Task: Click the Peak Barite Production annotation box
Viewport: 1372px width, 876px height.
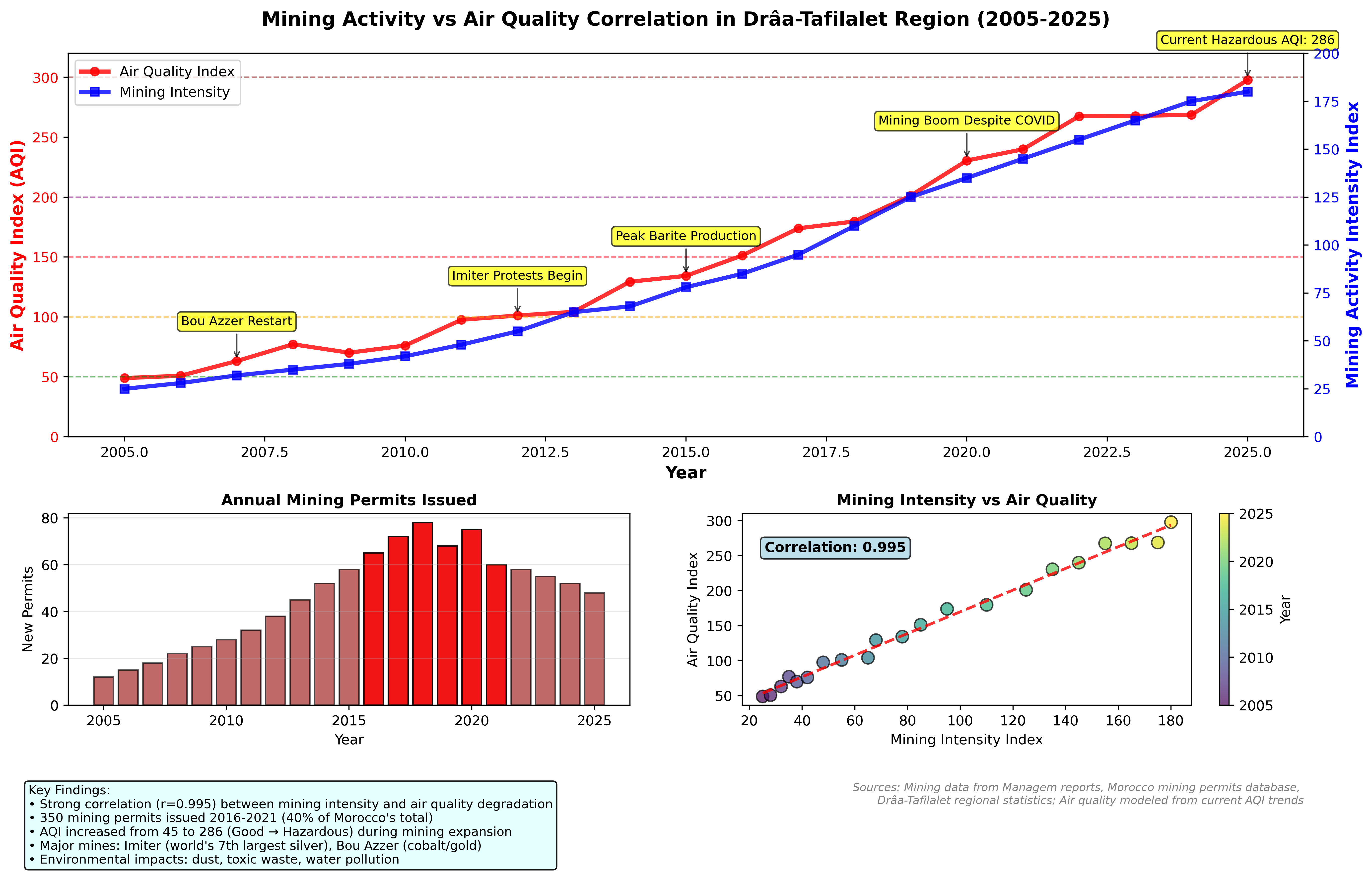Action: pyautogui.click(x=686, y=236)
